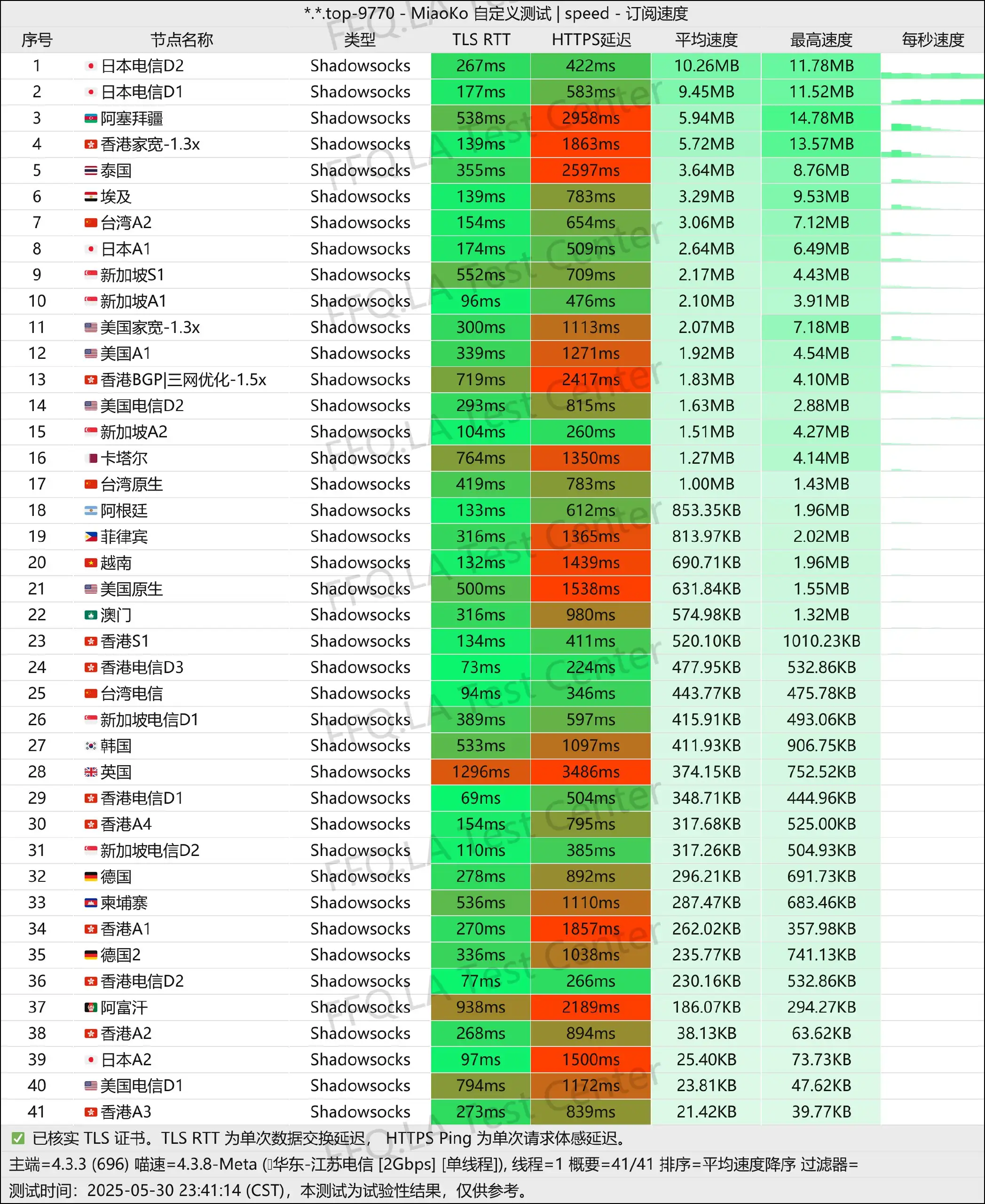Viewport: 985px width, 1204px height.
Task: Click the 2189ms HTTPS latency cell
Action: (x=591, y=1007)
